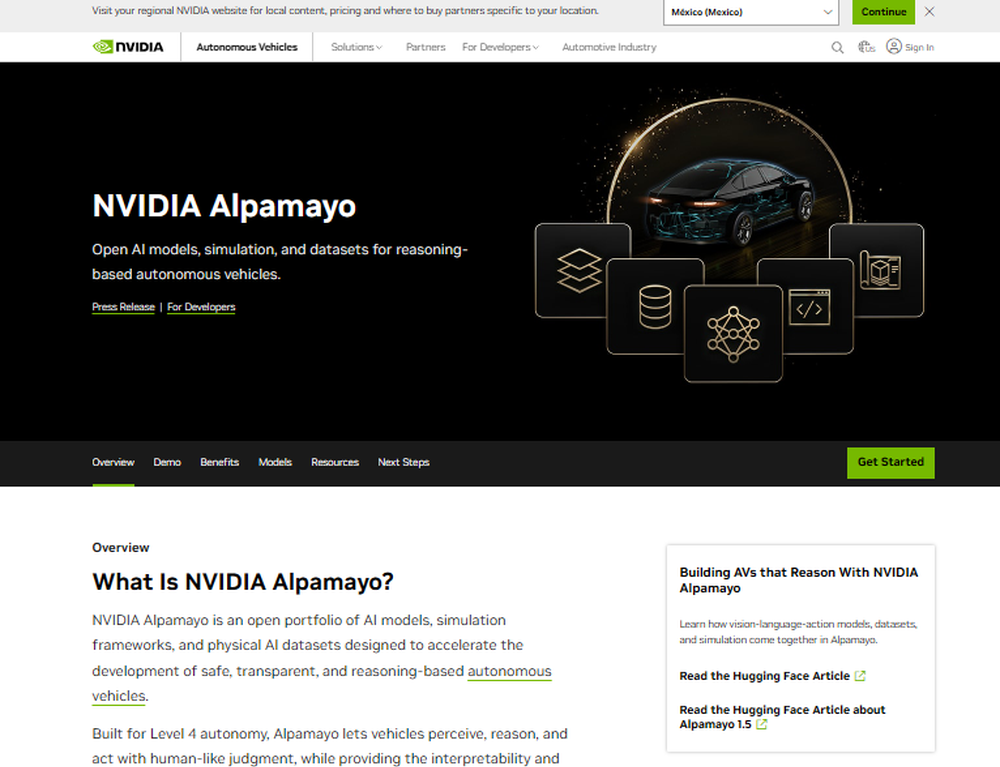Click the What Is NVIDIA Alpamayo? heading
Image resolution: width=1000 pixels, height=767 pixels.
point(242,581)
